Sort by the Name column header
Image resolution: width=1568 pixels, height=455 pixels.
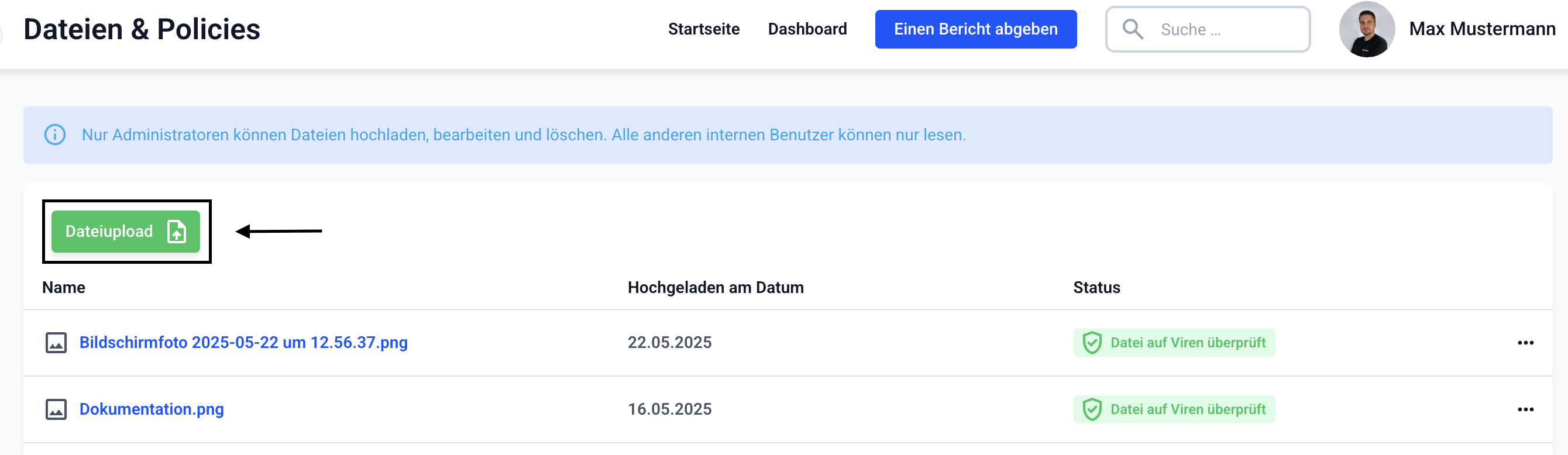point(64,288)
